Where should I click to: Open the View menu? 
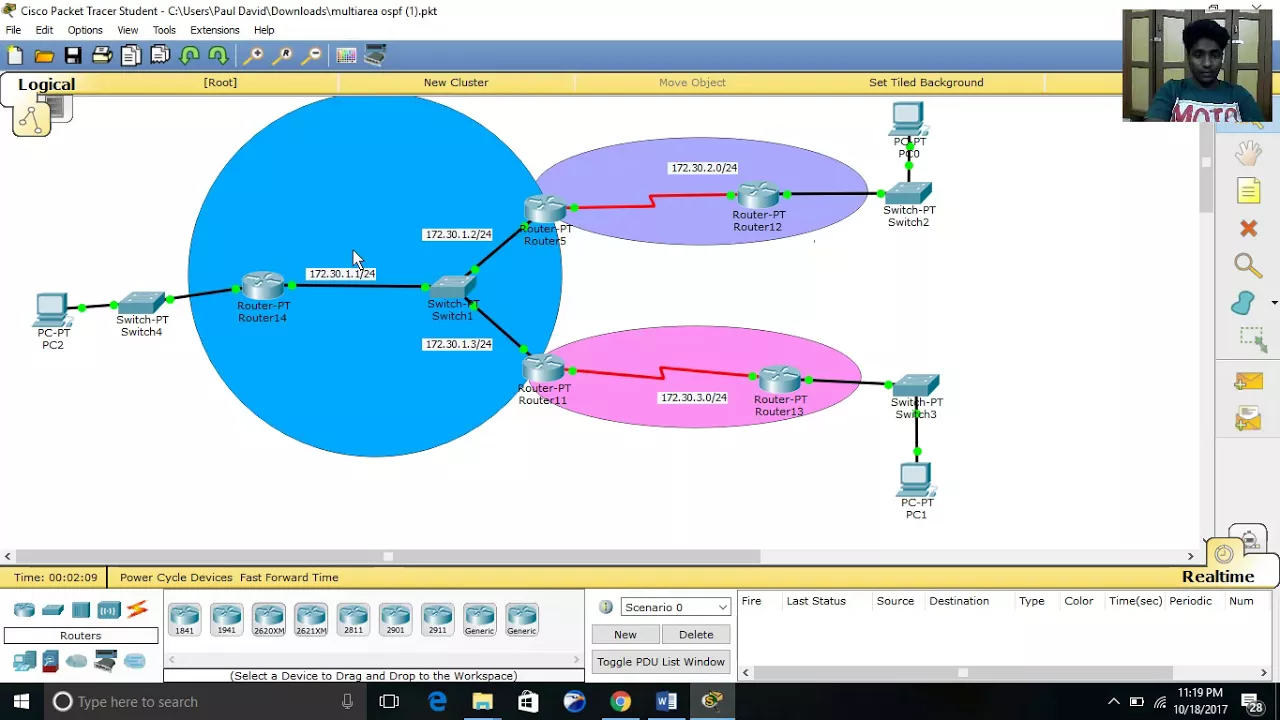point(128,30)
